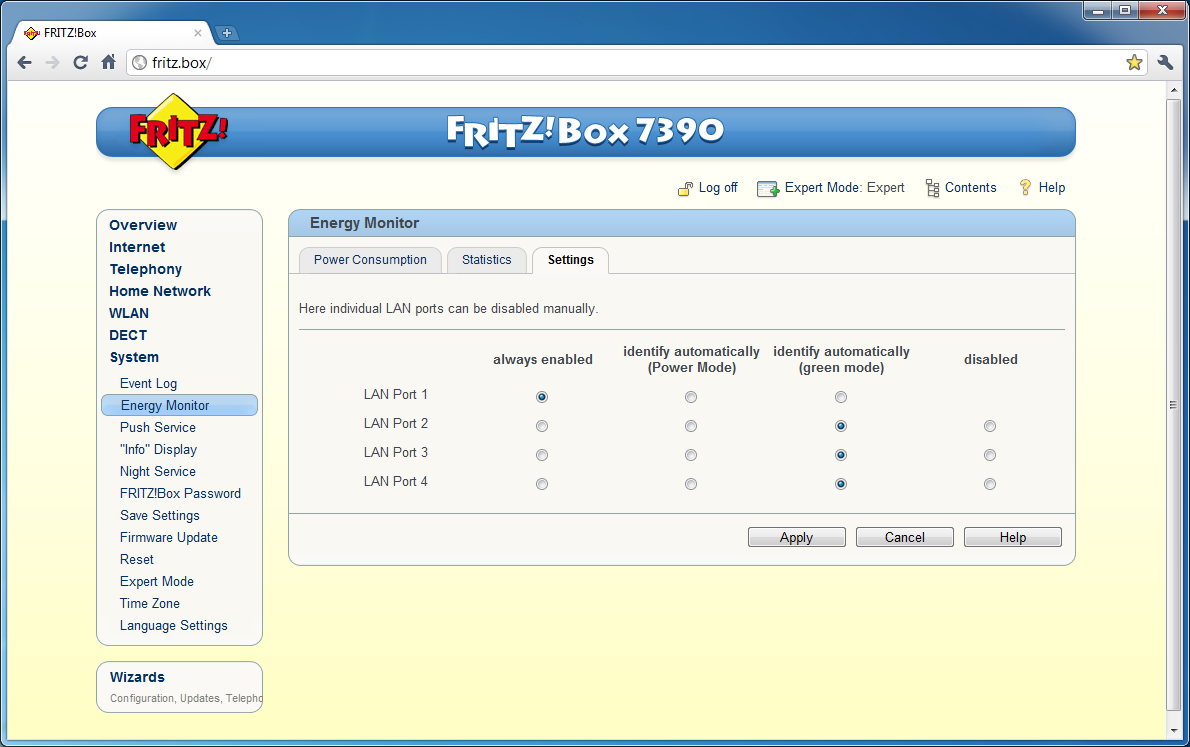Screen dimensions: 1190x747
Task: Click the page scrollbar up arrow
Action: tap(1173, 90)
